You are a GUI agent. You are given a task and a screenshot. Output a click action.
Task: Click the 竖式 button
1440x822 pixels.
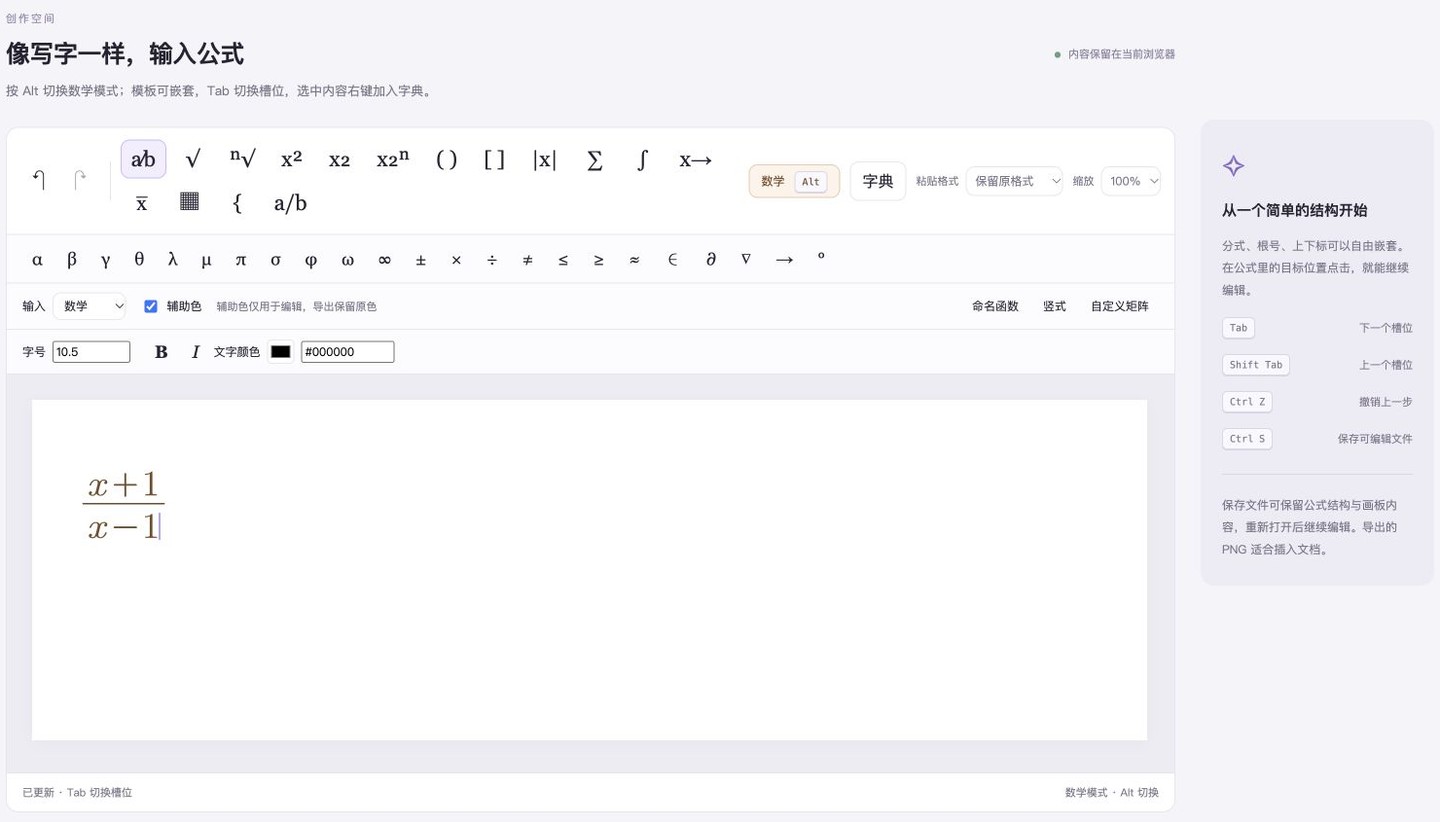pyautogui.click(x=1054, y=306)
